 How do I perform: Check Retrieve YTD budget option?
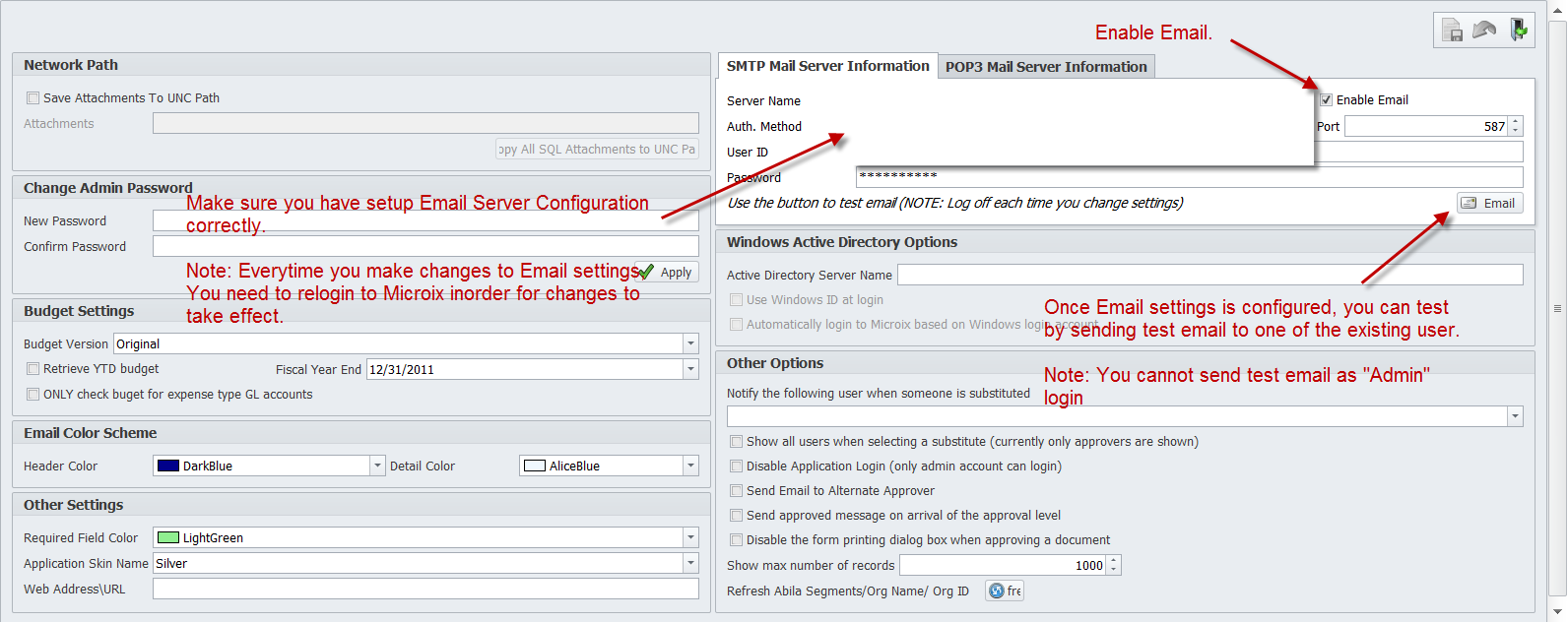coord(33,369)
